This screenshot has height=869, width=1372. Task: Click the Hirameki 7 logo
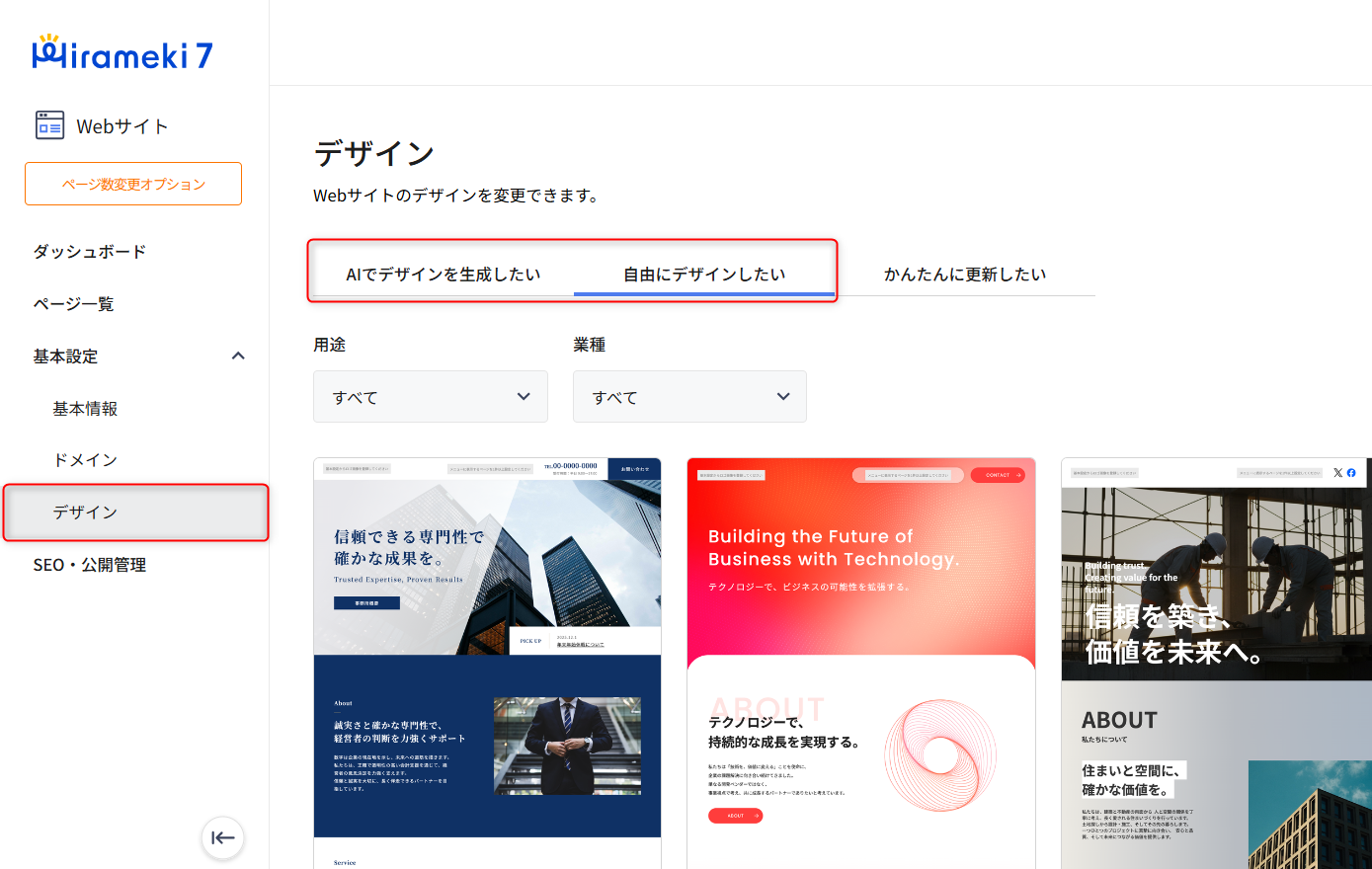point(122,54)
